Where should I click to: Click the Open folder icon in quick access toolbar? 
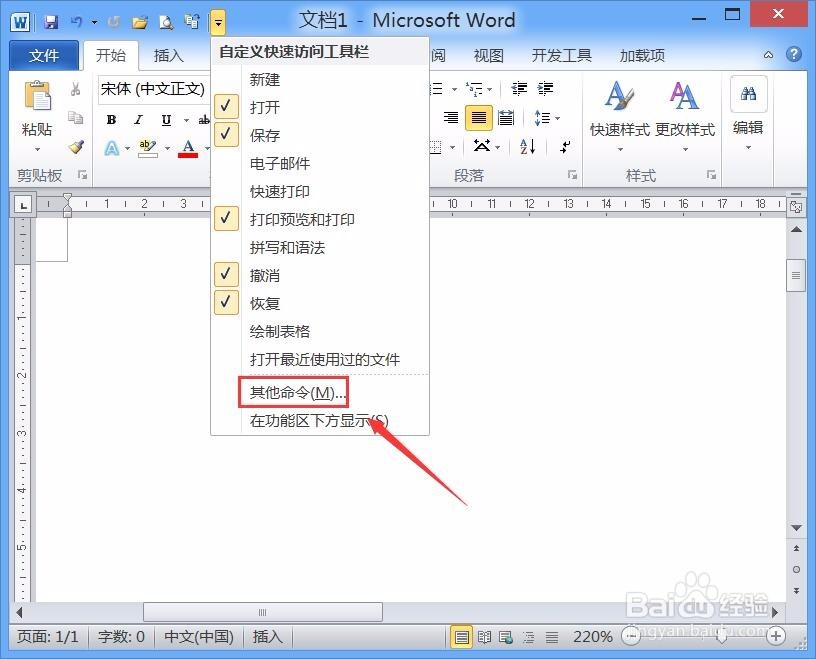click(x=139, y=22)
